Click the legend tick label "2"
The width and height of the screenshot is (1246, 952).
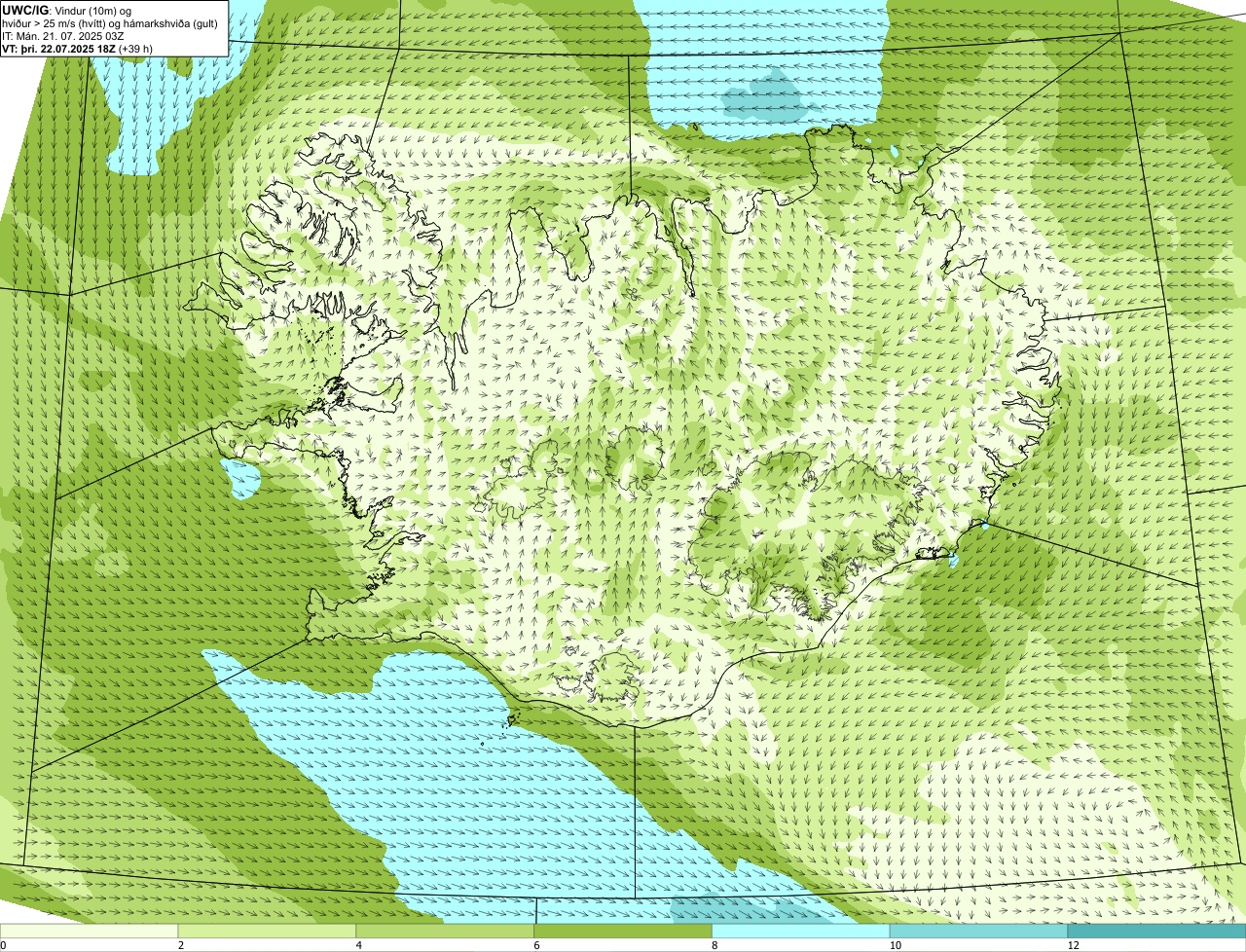tap(181, 945)
